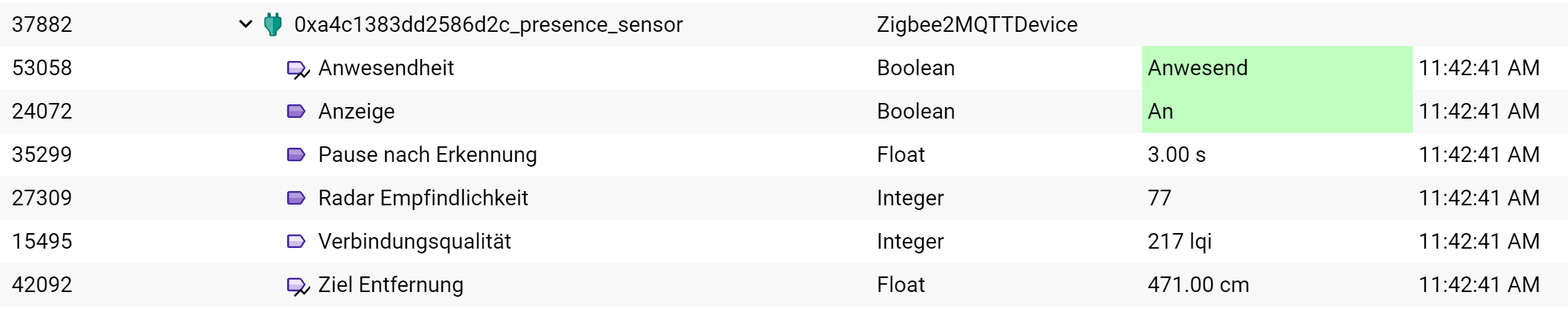Click the Anwesenheit variable icon
Viewport: 1568px width, 311px height.
click(x=298, y=69)
